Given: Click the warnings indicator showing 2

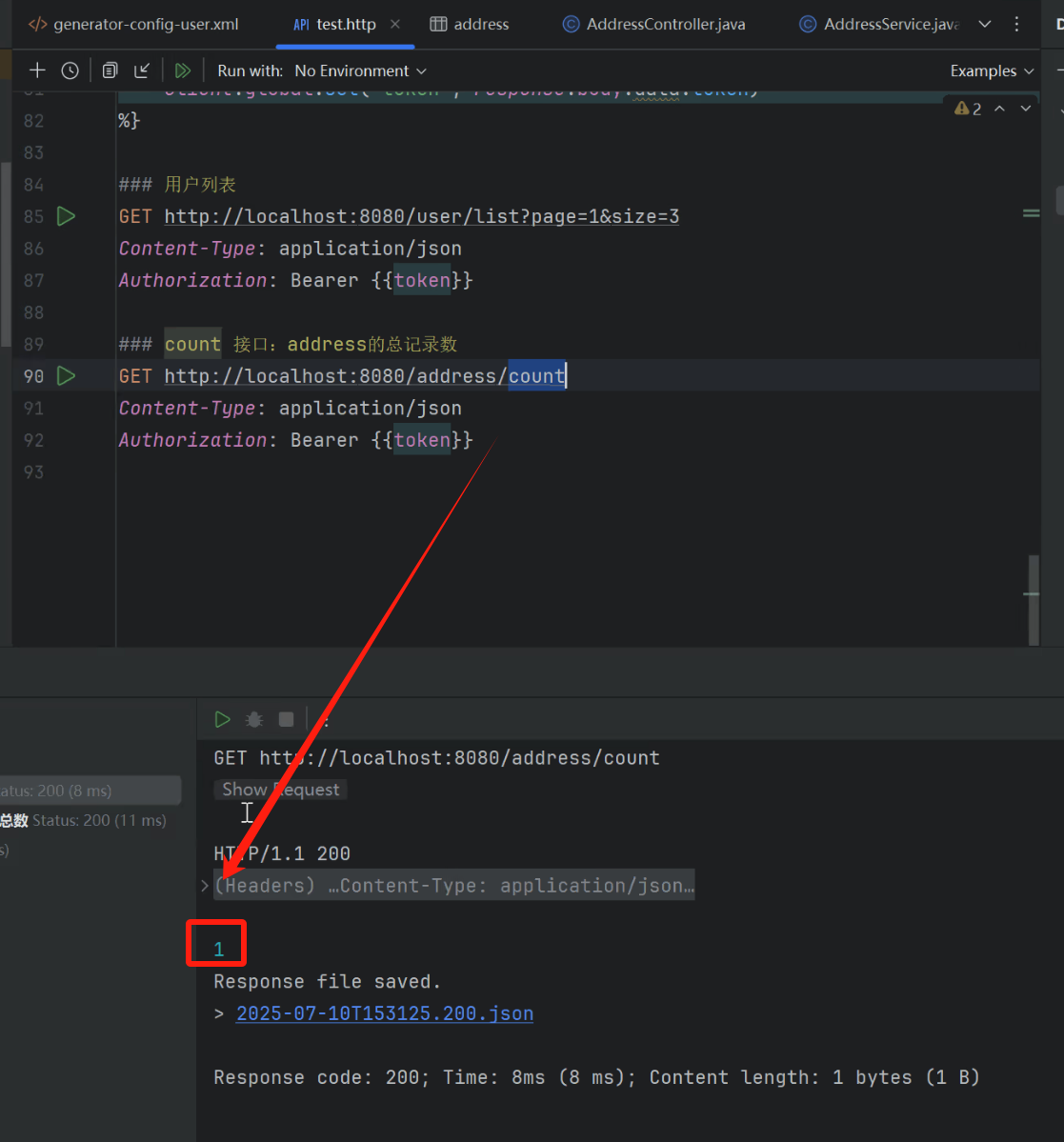Looking at the screenshot, I should pyautogui.click(x=968, y=109).
